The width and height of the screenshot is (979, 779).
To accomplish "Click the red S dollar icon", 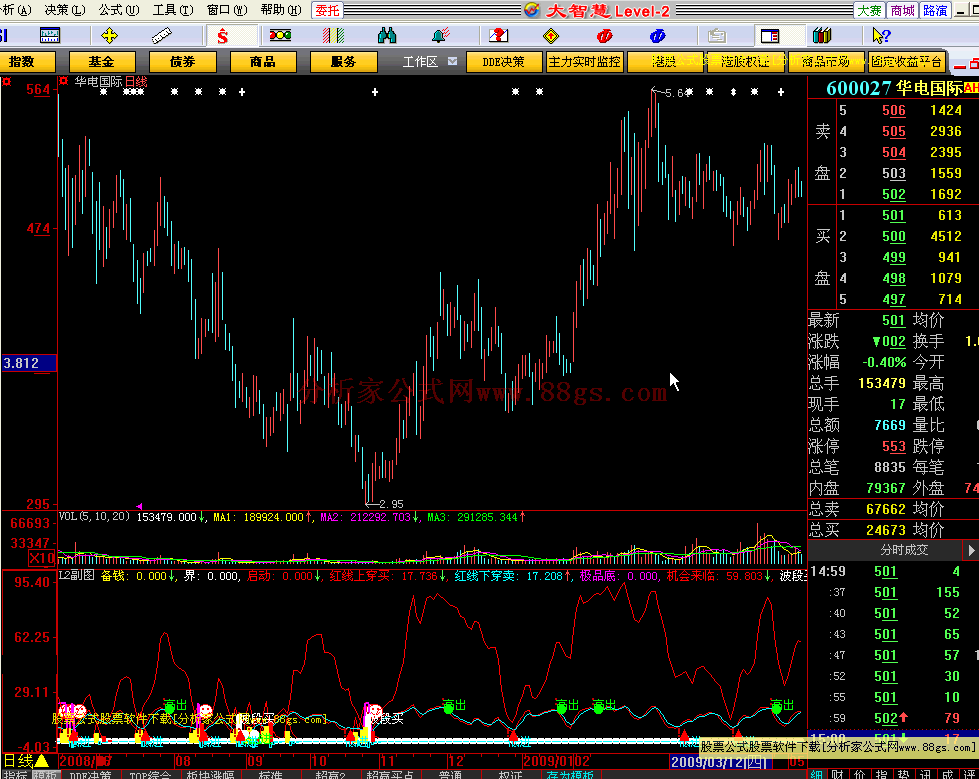I will point(222,36).
